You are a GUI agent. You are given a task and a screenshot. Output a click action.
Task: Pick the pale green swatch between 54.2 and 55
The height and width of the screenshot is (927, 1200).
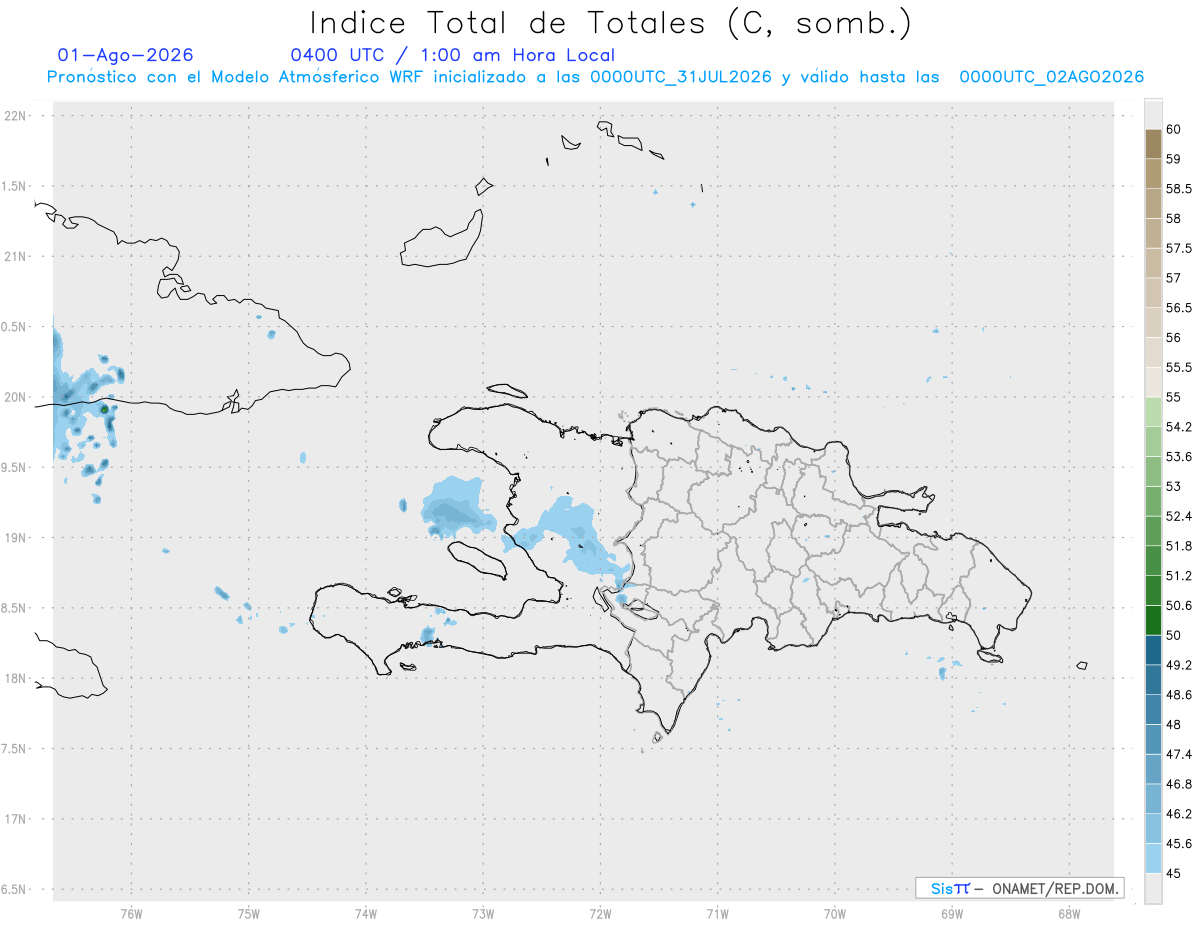click(1153, 412)
